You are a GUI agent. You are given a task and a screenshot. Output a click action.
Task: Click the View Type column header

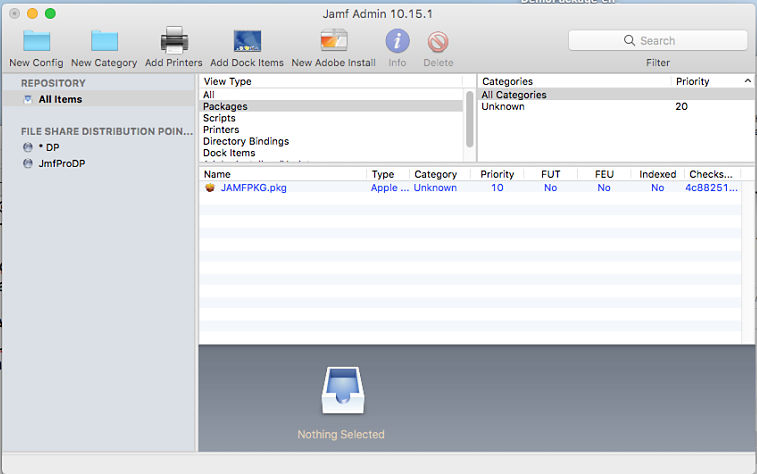[331, 82]
